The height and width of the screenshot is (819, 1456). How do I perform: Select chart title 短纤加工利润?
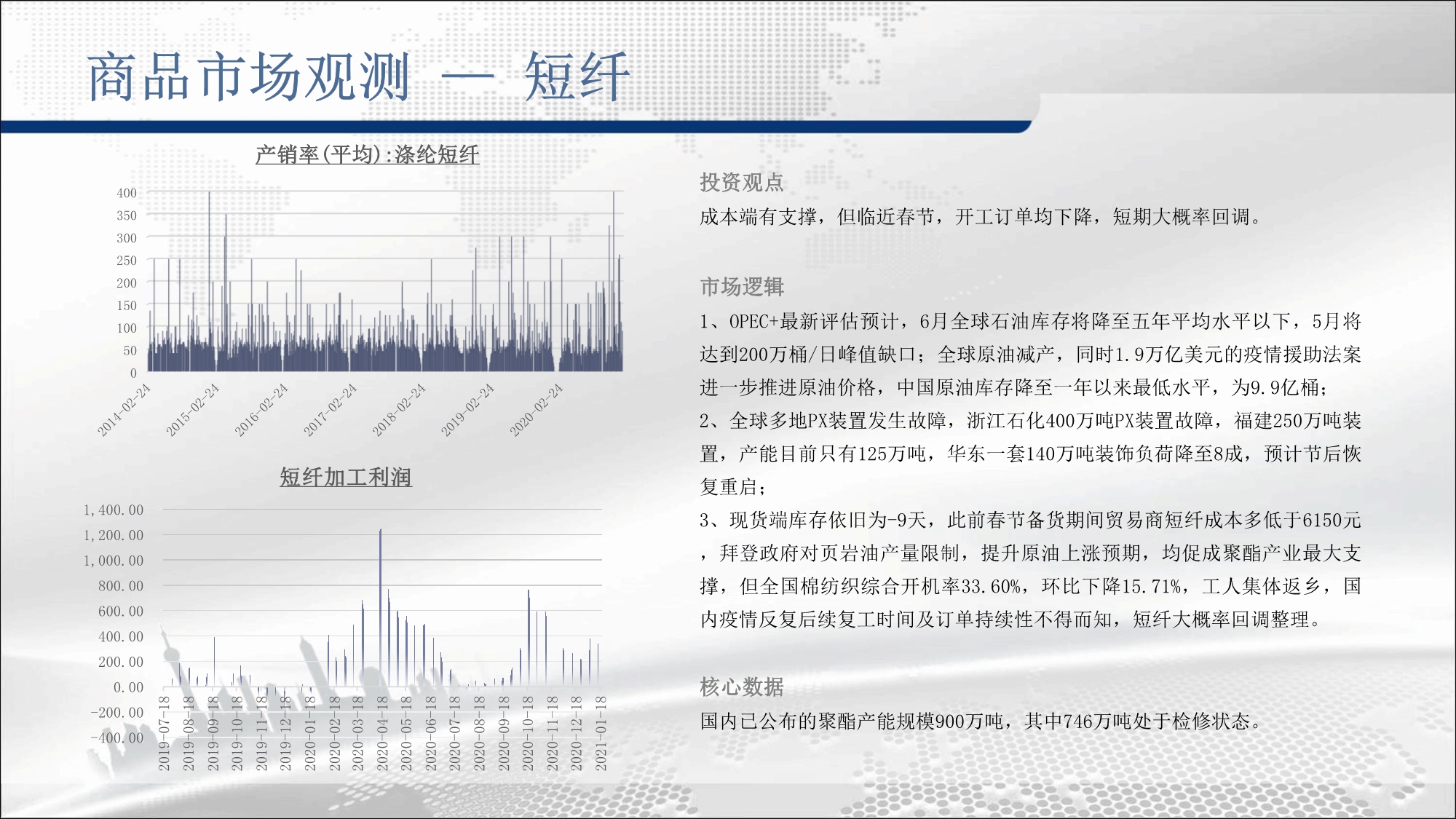[346, 477]
